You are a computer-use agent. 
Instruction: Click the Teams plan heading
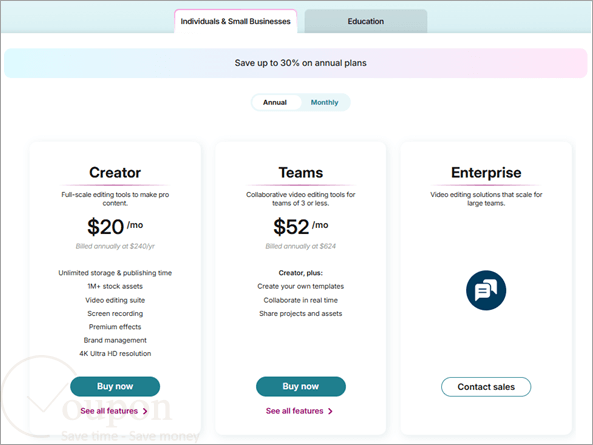(301, 173)
